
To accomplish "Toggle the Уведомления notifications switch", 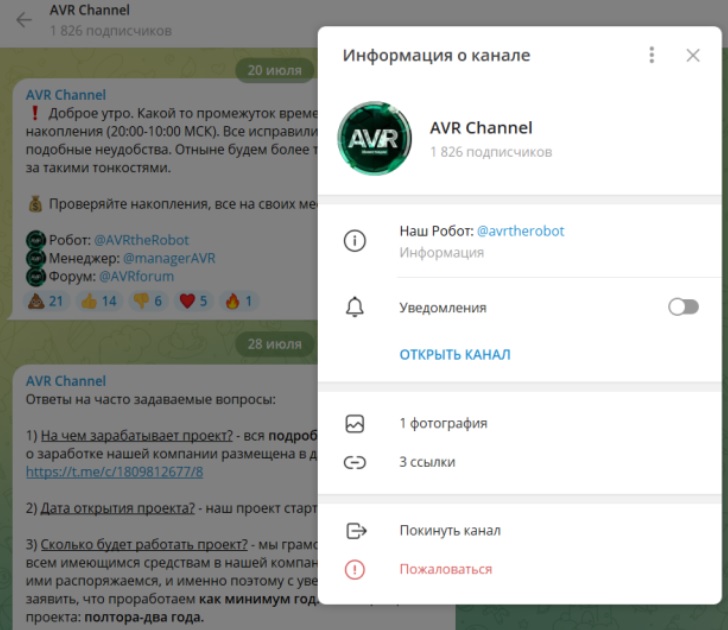I will 683,307.
